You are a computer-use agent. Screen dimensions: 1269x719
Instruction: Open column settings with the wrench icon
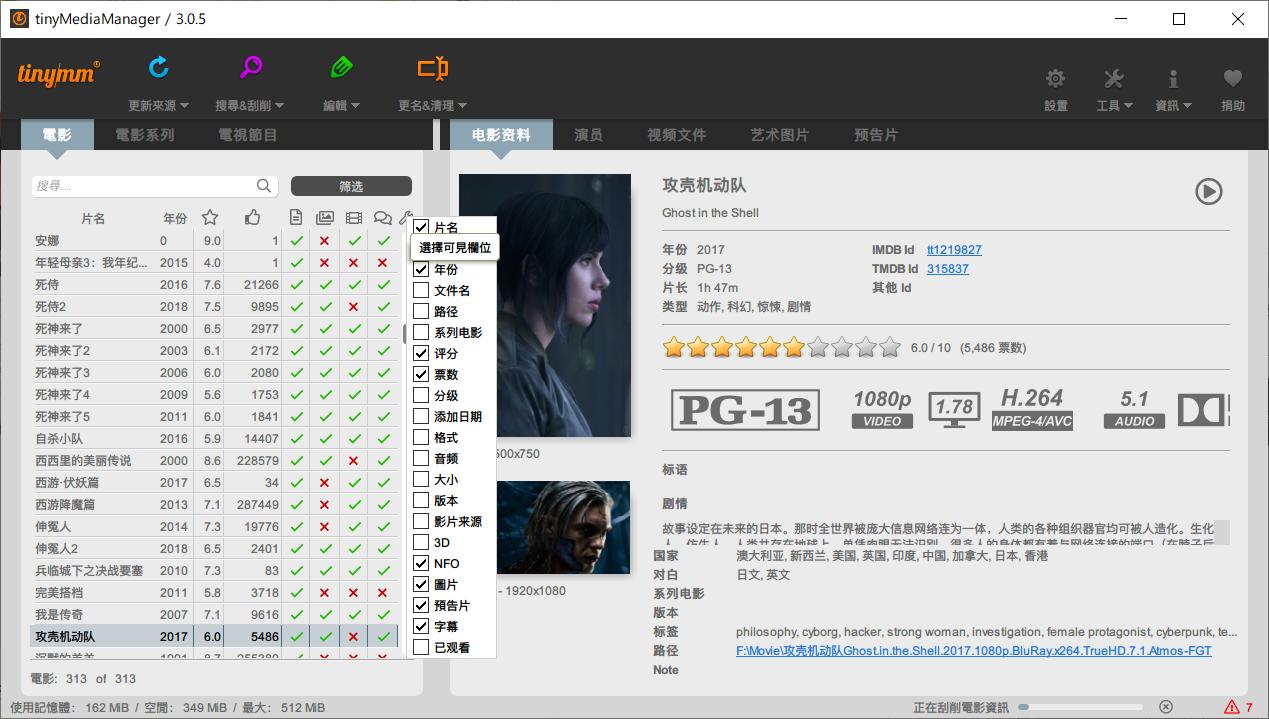(406, 217)
